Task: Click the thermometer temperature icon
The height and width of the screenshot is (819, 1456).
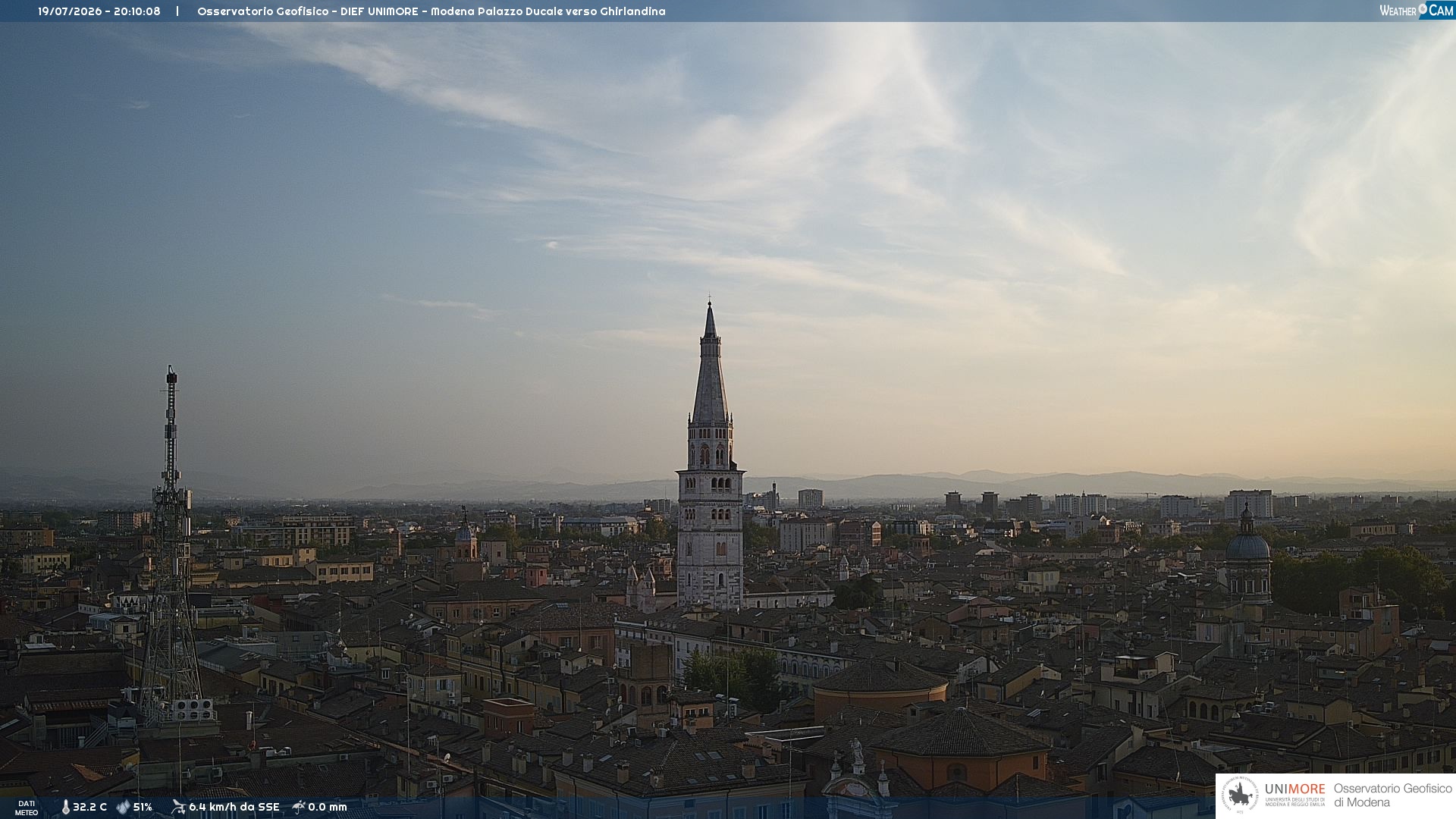Action: point(65,808)
